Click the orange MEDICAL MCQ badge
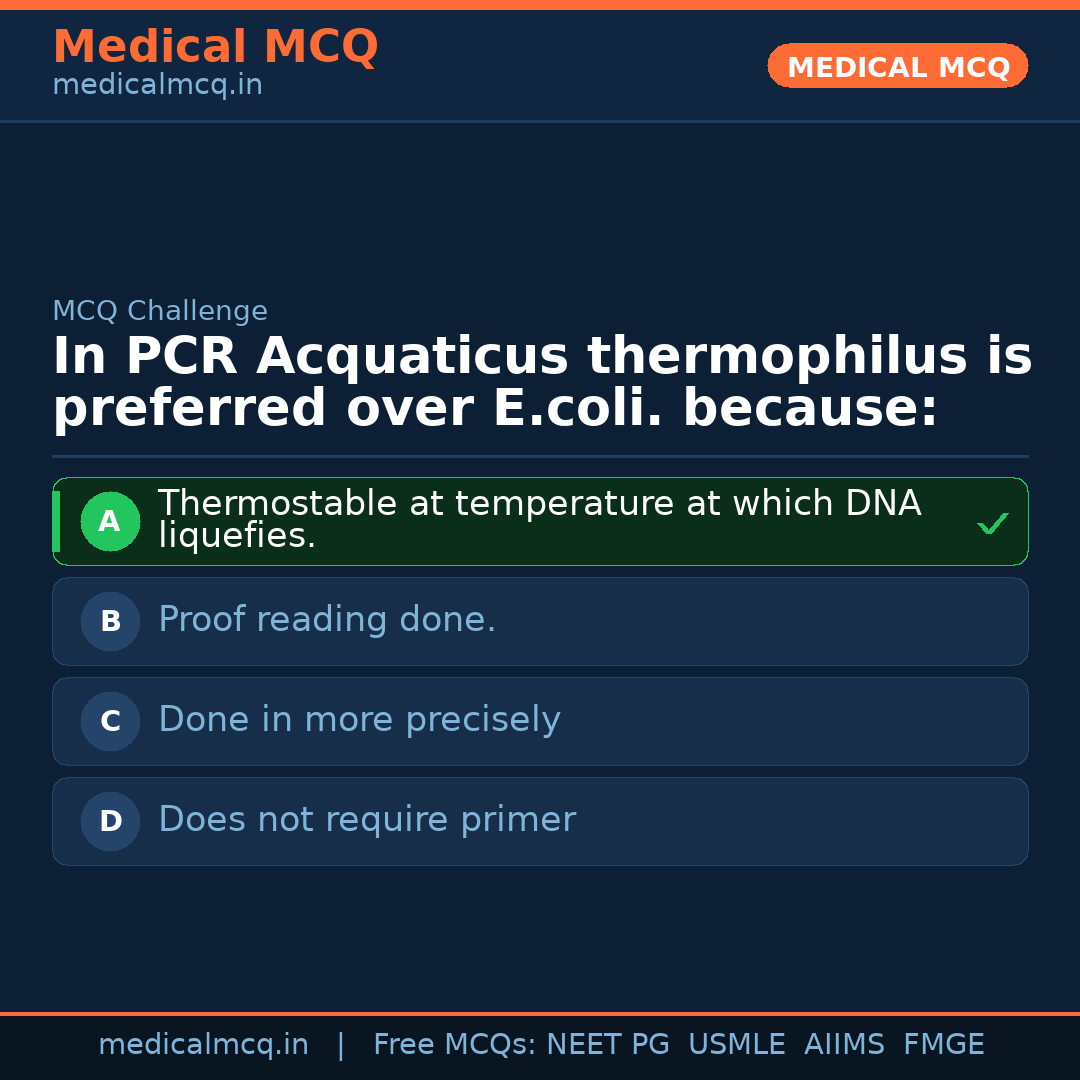 pos(897,66)
